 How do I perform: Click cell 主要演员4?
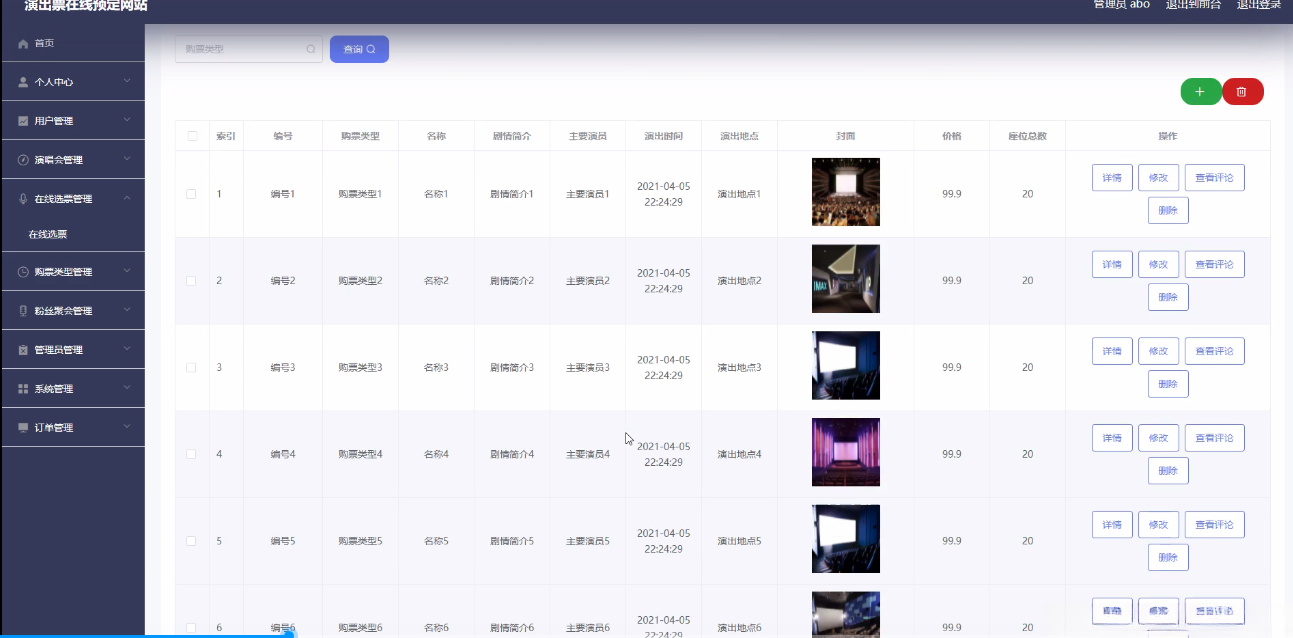(588, 455)
